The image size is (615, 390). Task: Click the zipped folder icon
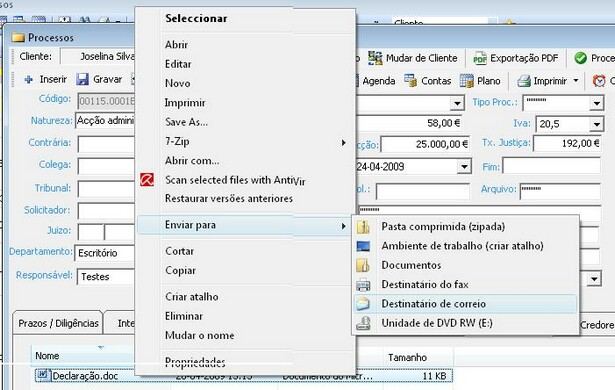click(363, 227)
